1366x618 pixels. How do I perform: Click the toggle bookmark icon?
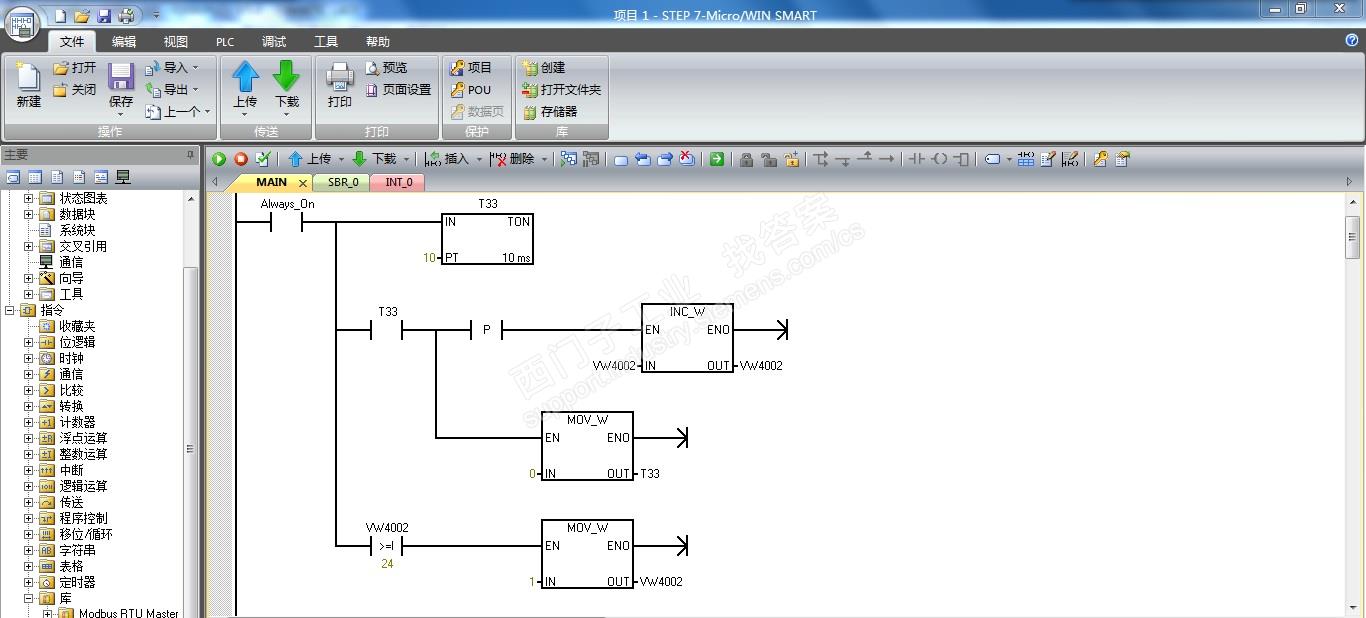[x=620, y=159]
